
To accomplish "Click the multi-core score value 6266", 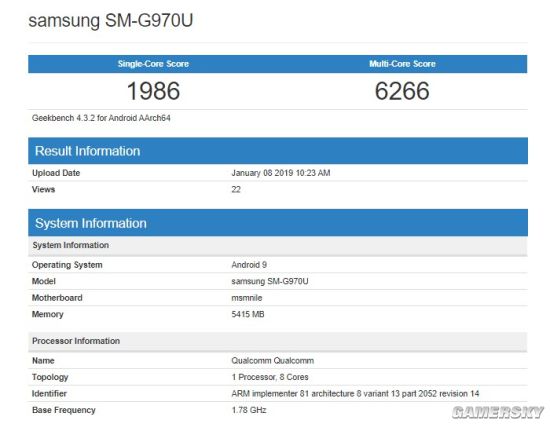I will click(402, 91).
